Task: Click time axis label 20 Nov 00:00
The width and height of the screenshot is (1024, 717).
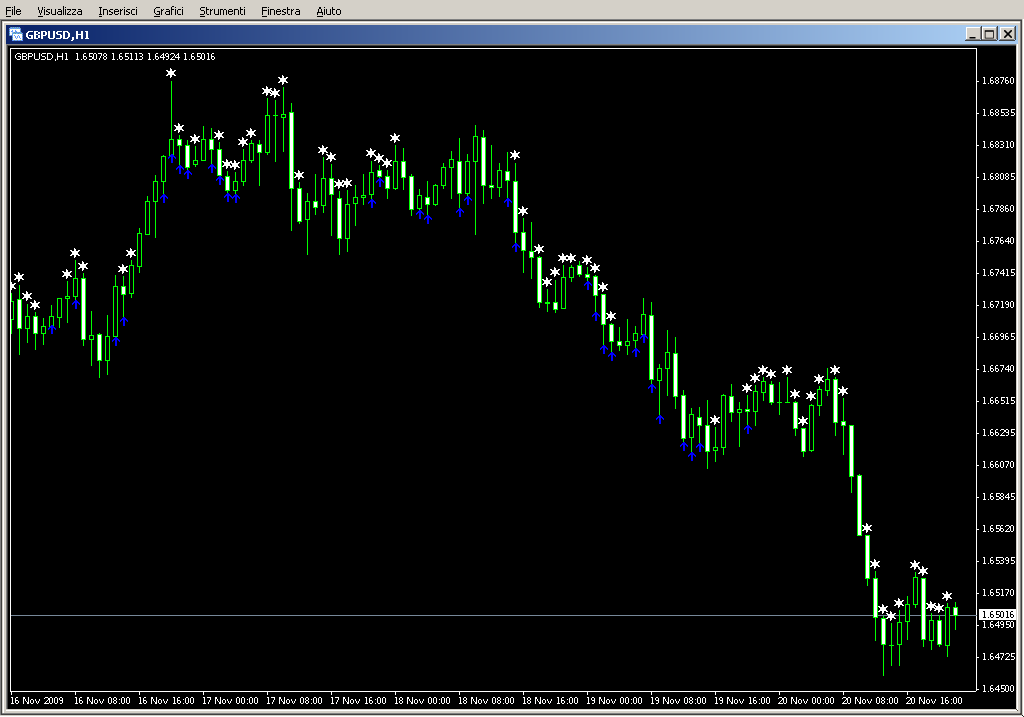Action: click(807, 701)
